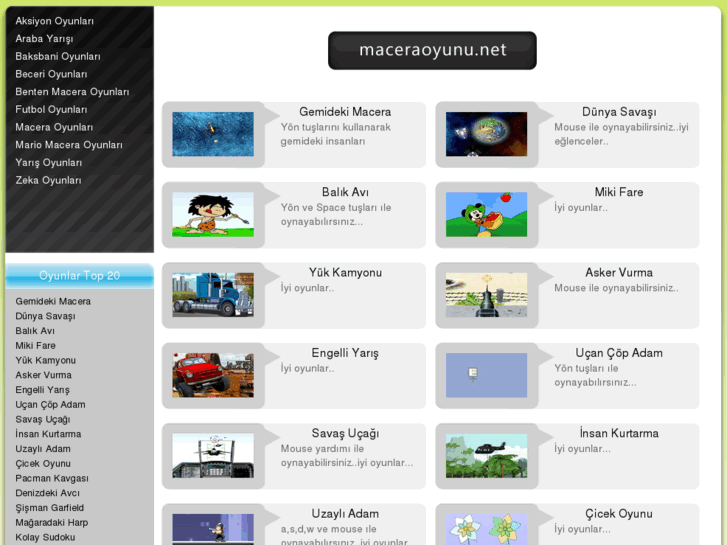Click the Uzaylı Adam game thumbnail

click(x=213, y=529)
